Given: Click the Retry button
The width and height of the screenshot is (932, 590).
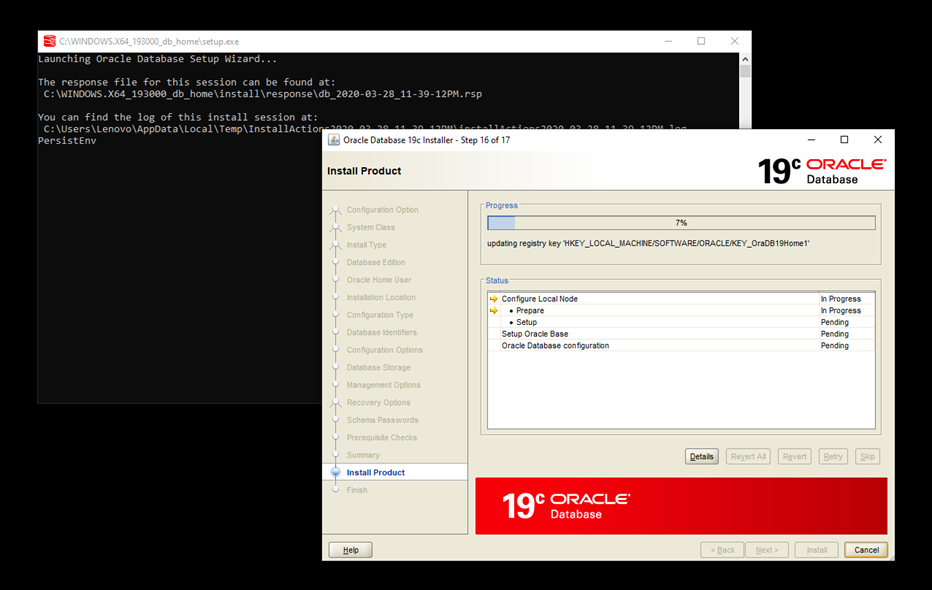Looking at the screenshot, I should 833,456.
